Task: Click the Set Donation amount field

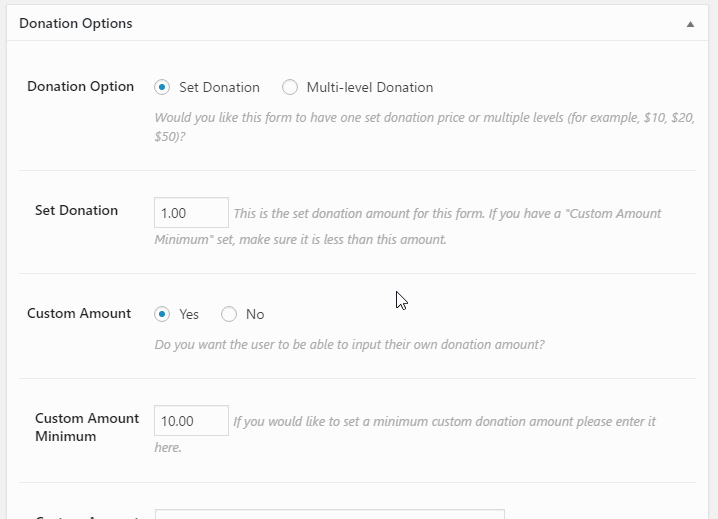Action: tap(191, 213)
